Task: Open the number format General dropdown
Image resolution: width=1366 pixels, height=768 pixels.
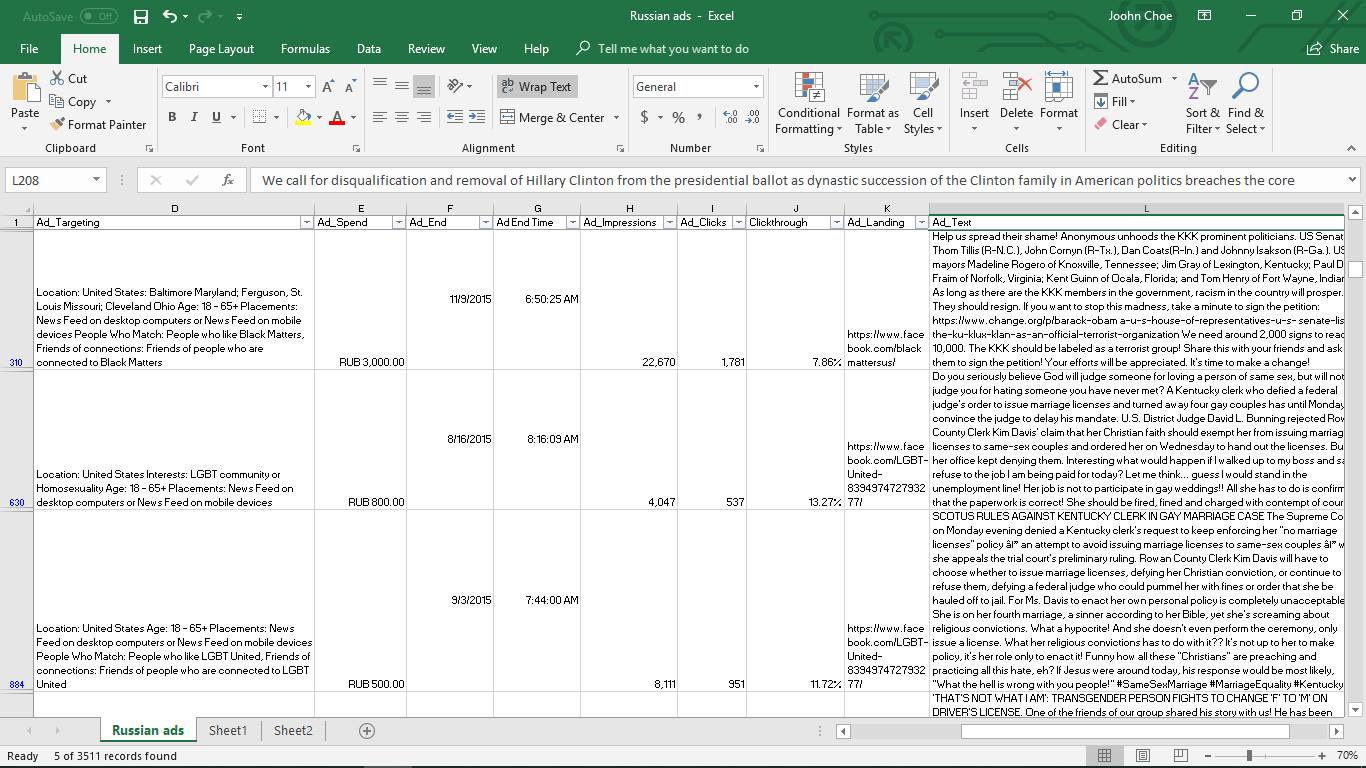Action: pos(755,87)
